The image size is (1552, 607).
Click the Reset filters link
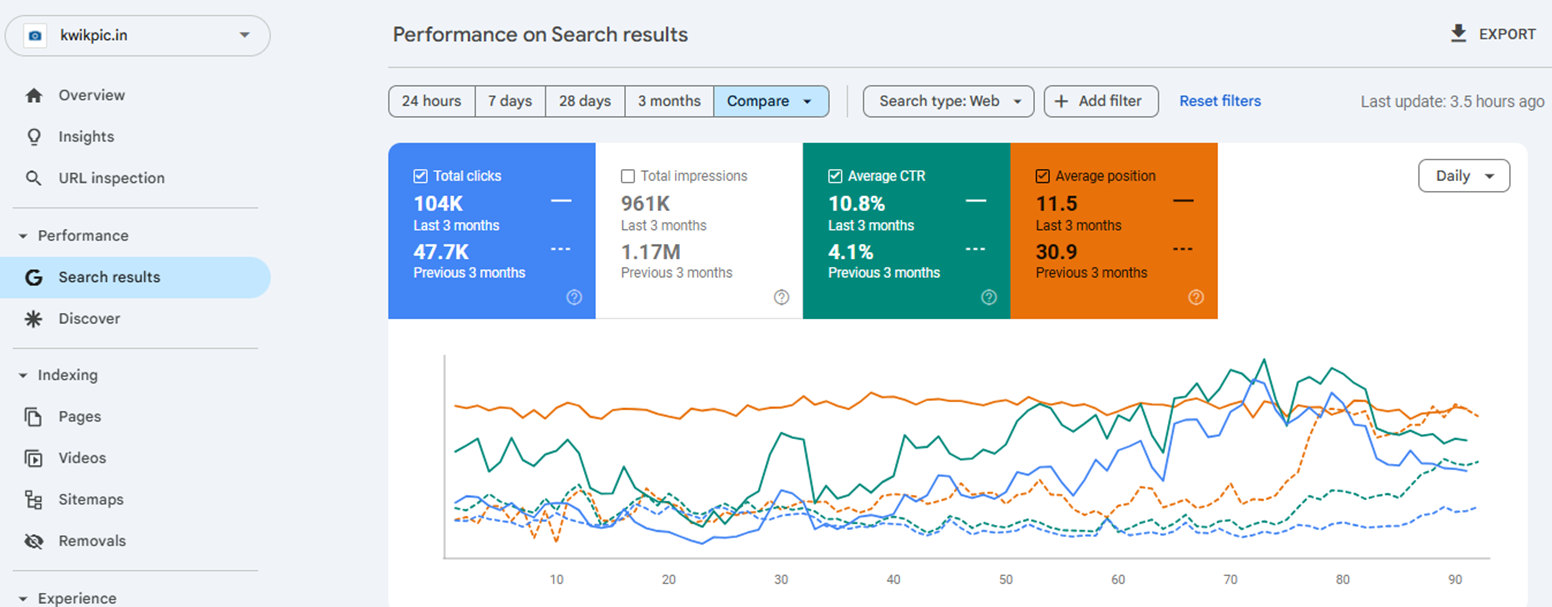[x=1220, y=101]
